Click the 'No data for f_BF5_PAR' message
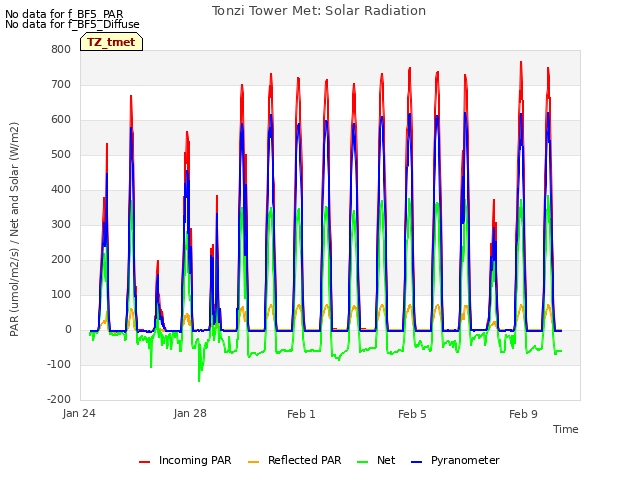Image resolution: width=640 pixels, height=480 pixels. pos(64,14)
